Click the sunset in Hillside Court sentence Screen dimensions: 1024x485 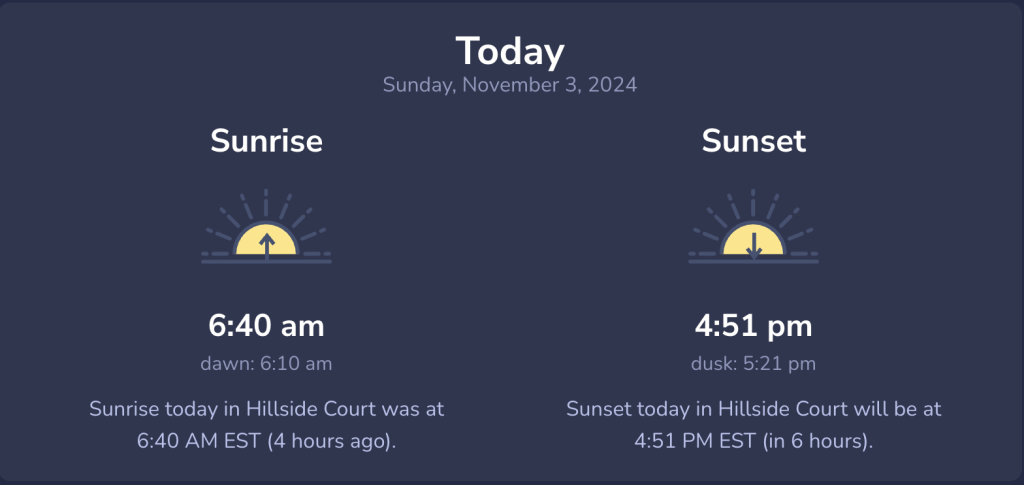tap(754, 425)
